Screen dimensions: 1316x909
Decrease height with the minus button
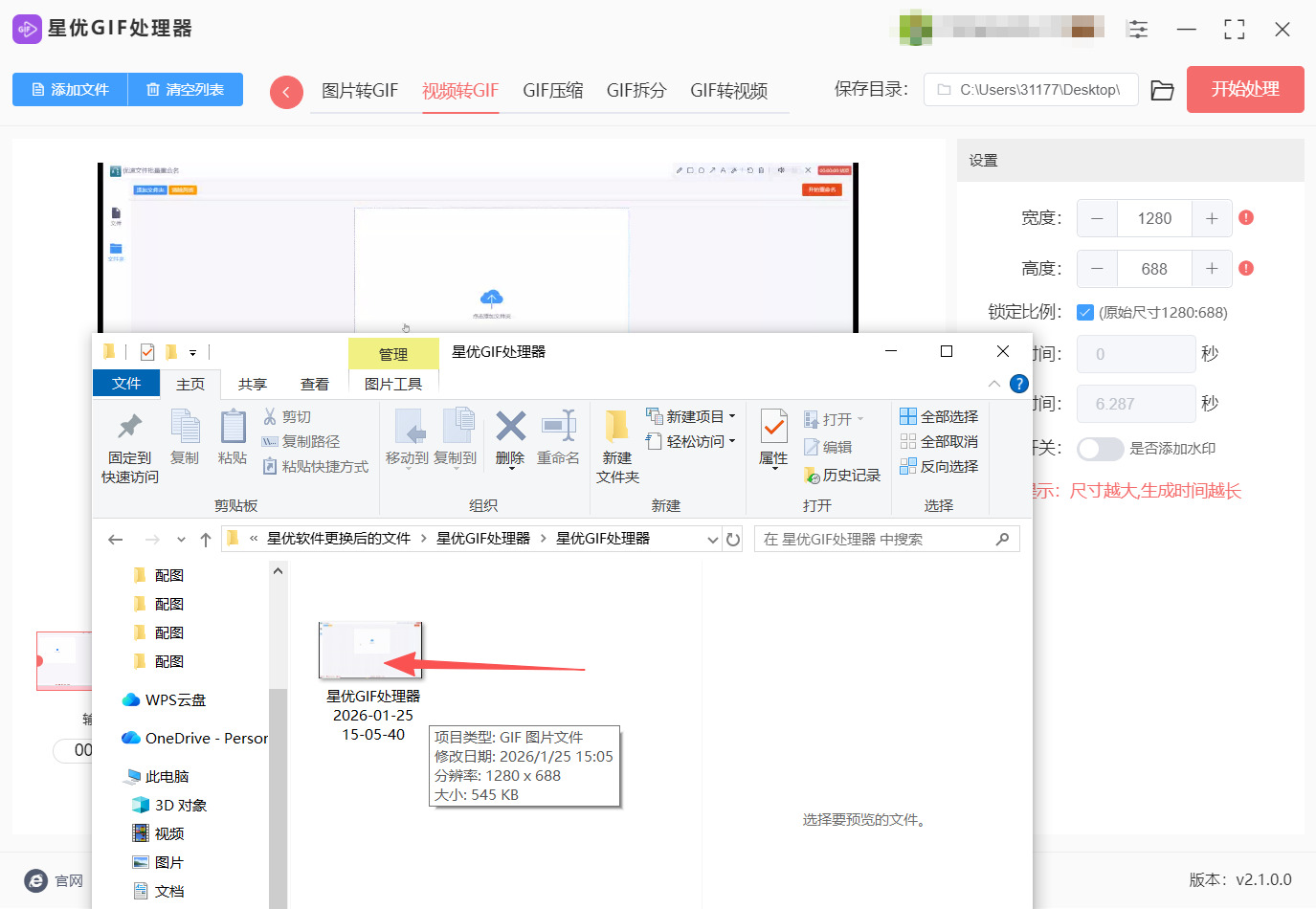click(1097, 269)
